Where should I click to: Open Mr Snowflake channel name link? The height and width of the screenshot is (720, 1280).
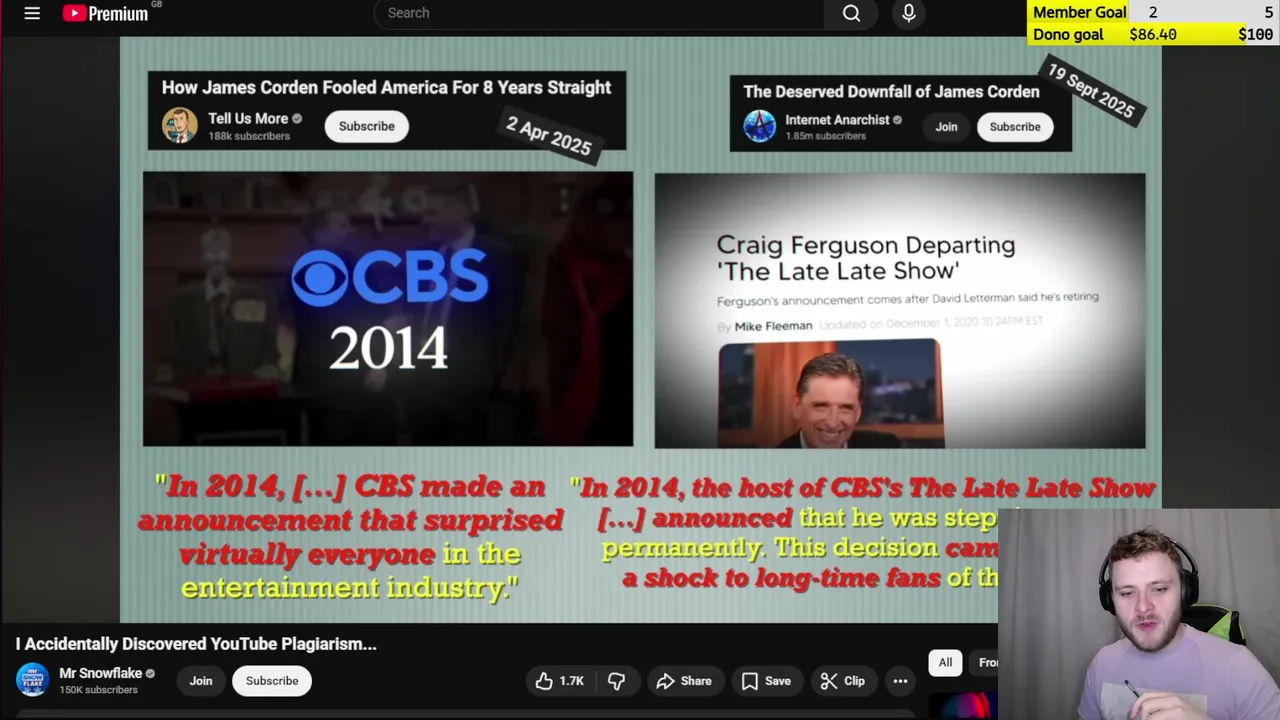[x=100, y=673]
